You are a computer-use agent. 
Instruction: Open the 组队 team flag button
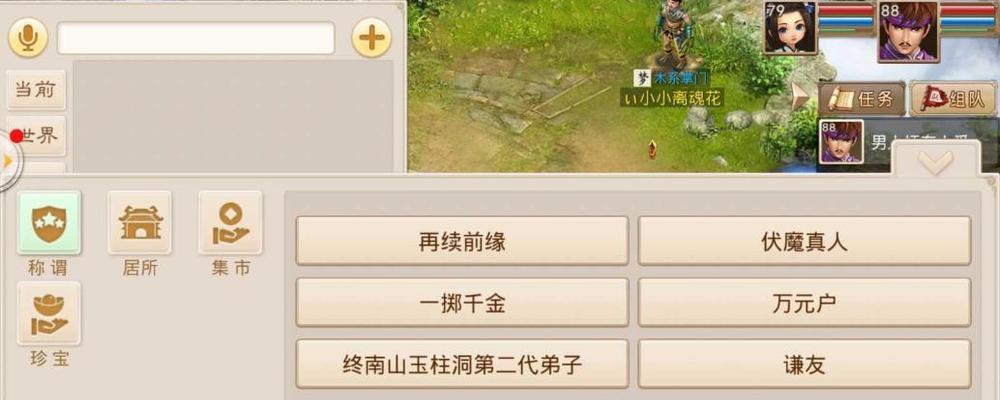pyautogui.click(x=954, y=98)
